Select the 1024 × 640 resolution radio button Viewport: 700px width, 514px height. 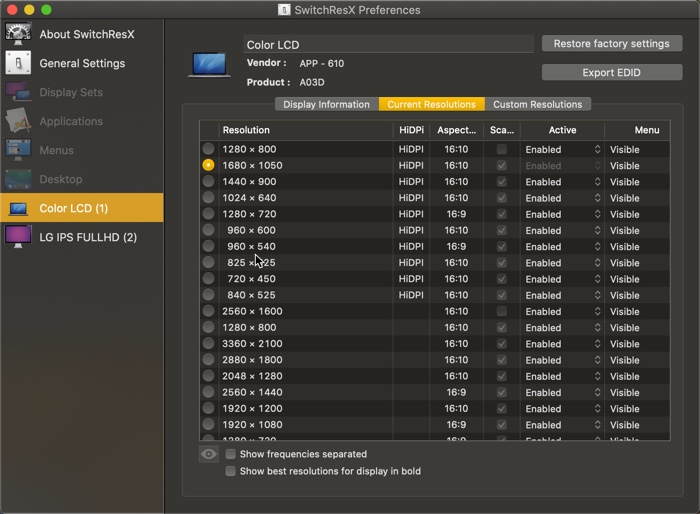208,197
